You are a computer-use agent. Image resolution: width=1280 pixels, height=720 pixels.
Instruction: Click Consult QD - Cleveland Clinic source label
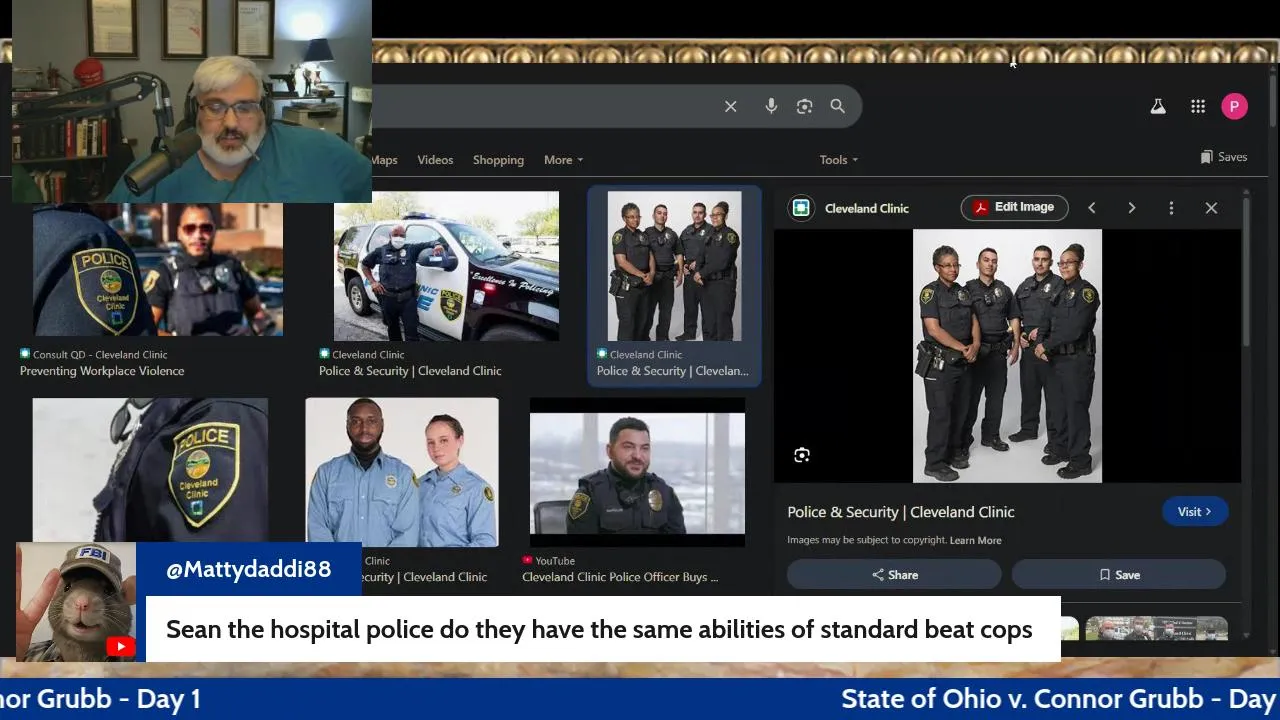click(x=100, y=354)
